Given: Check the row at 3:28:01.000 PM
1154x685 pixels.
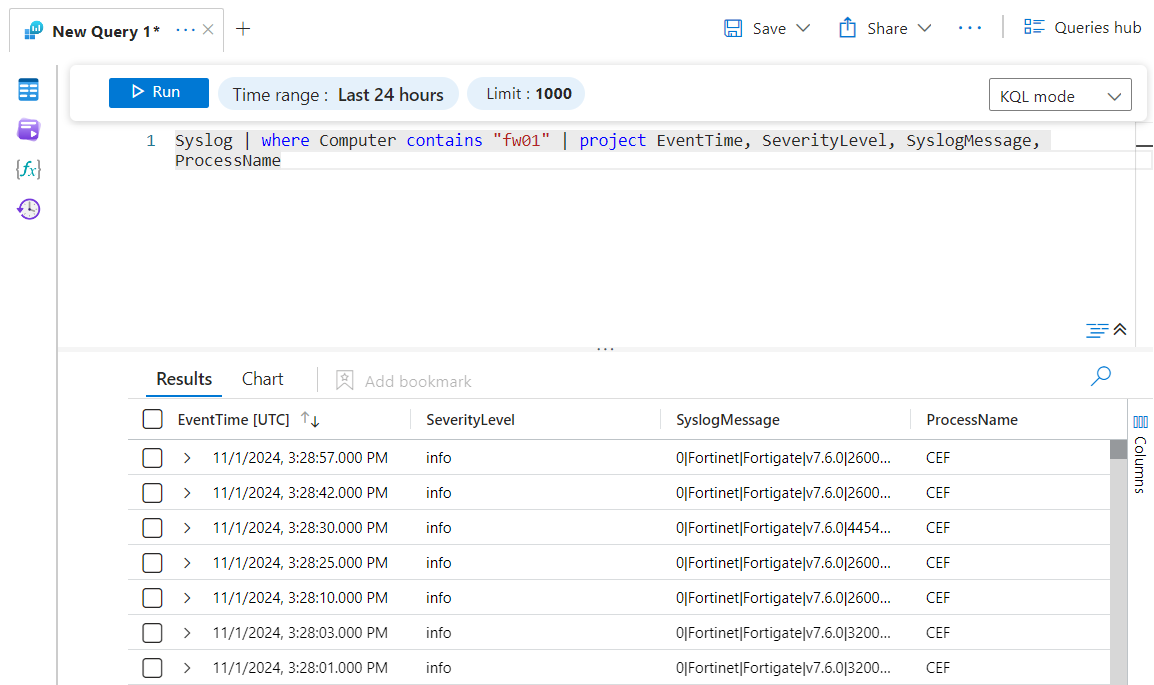Looking at the screenshot, I should tap(152, 667).
